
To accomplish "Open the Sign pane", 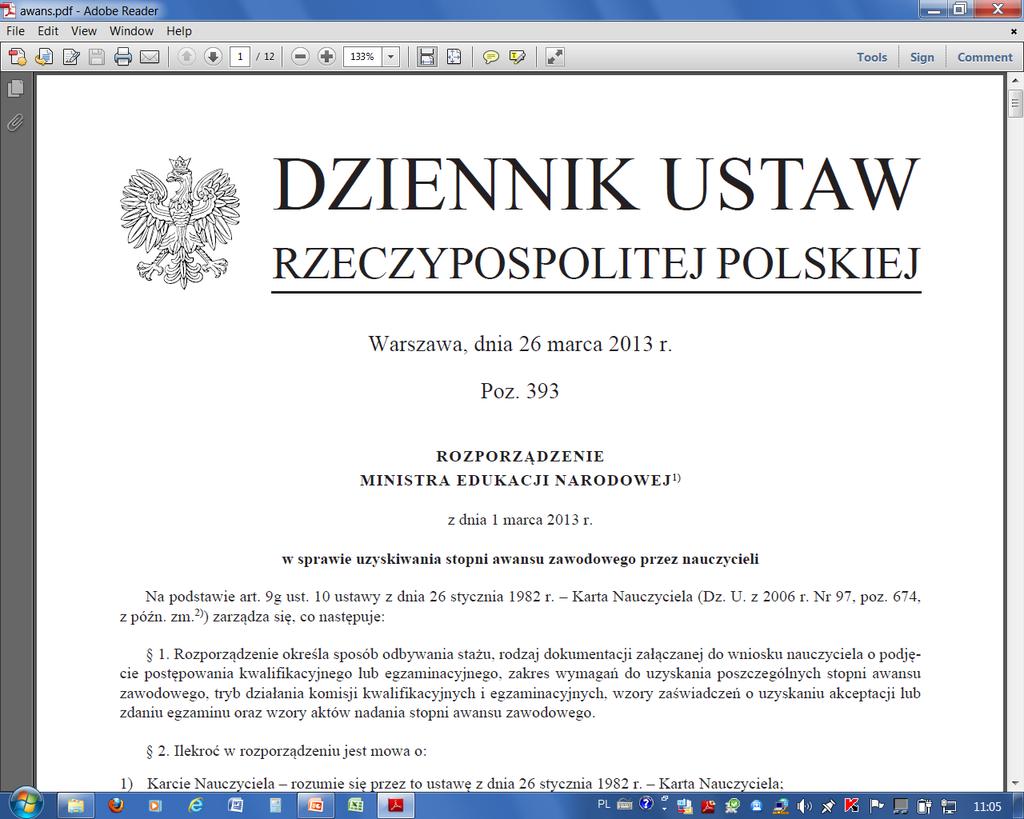I will (x=922, y=57).
